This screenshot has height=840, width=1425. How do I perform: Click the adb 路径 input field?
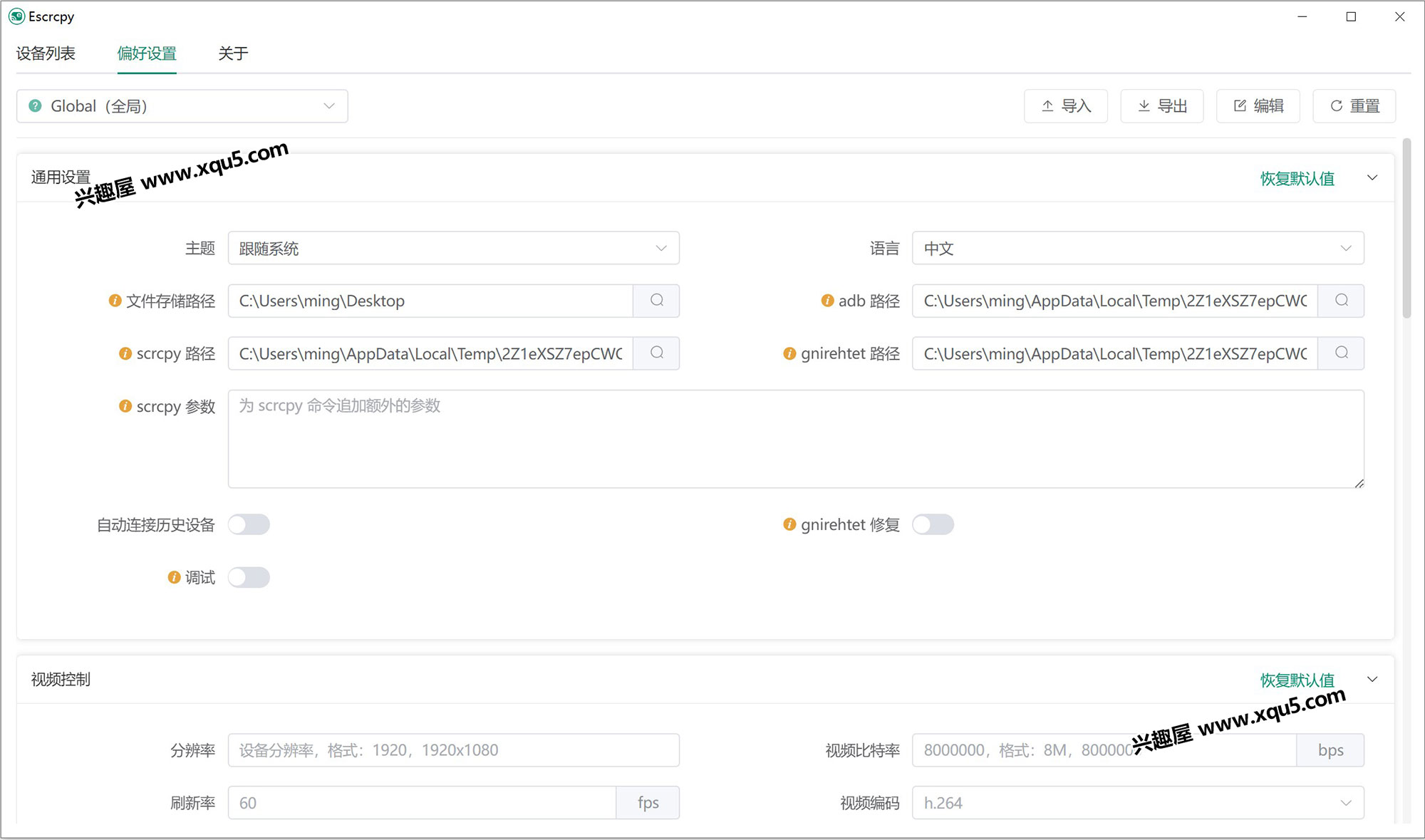[x=1115, y=301]
